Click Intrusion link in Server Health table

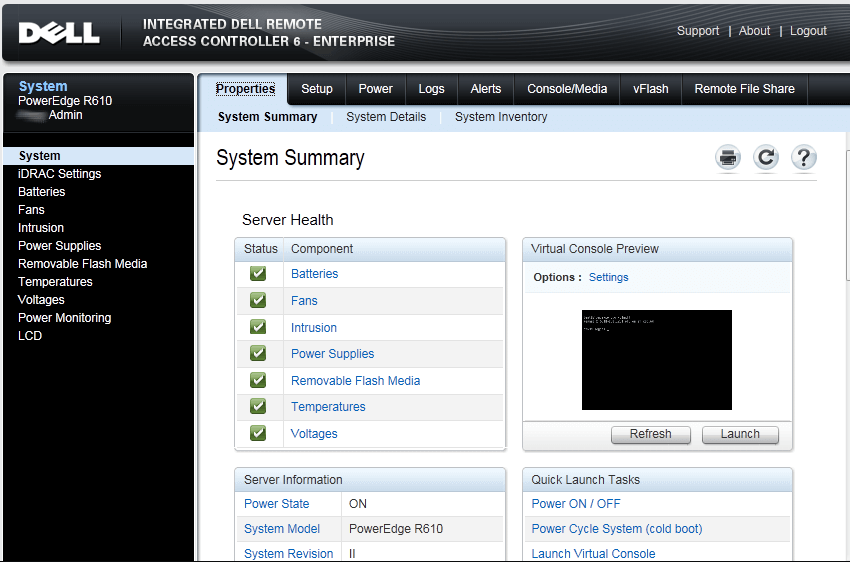(x=314, y=328)
